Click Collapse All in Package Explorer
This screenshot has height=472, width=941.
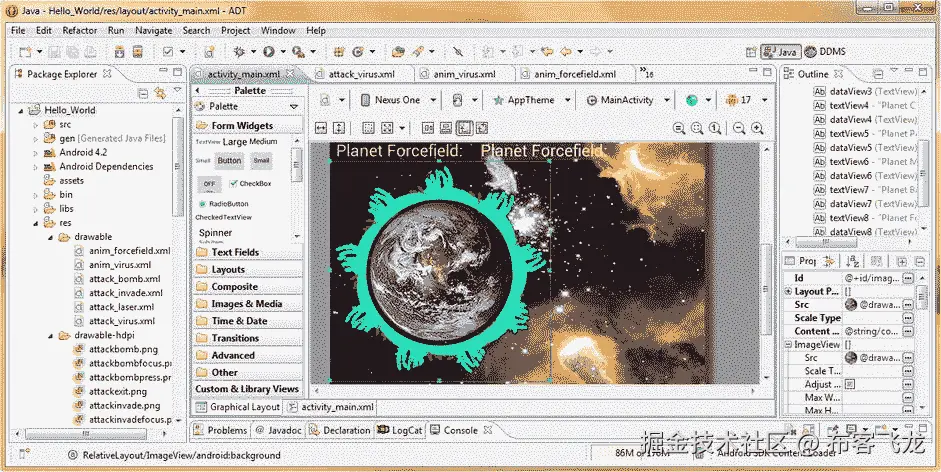[143, 92]
